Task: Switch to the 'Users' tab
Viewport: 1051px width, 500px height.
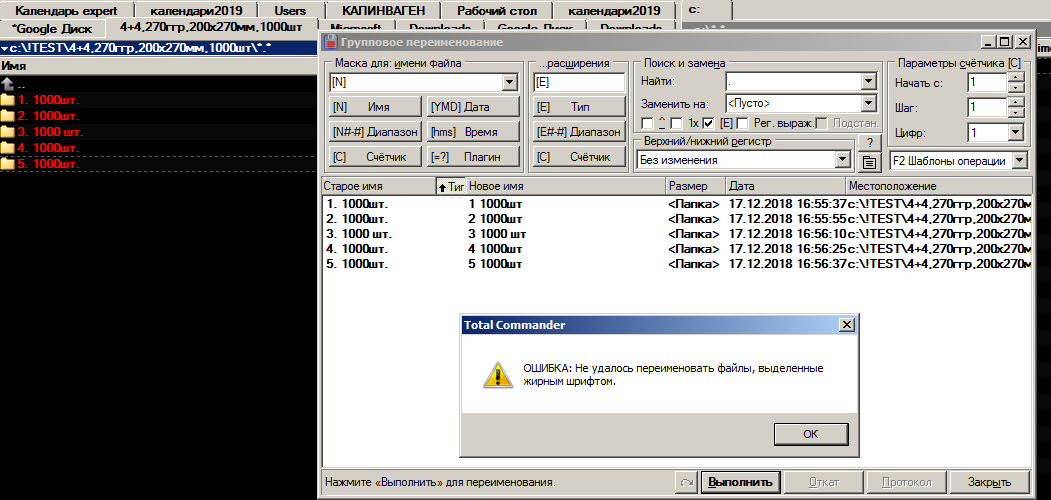Action: 290,11
